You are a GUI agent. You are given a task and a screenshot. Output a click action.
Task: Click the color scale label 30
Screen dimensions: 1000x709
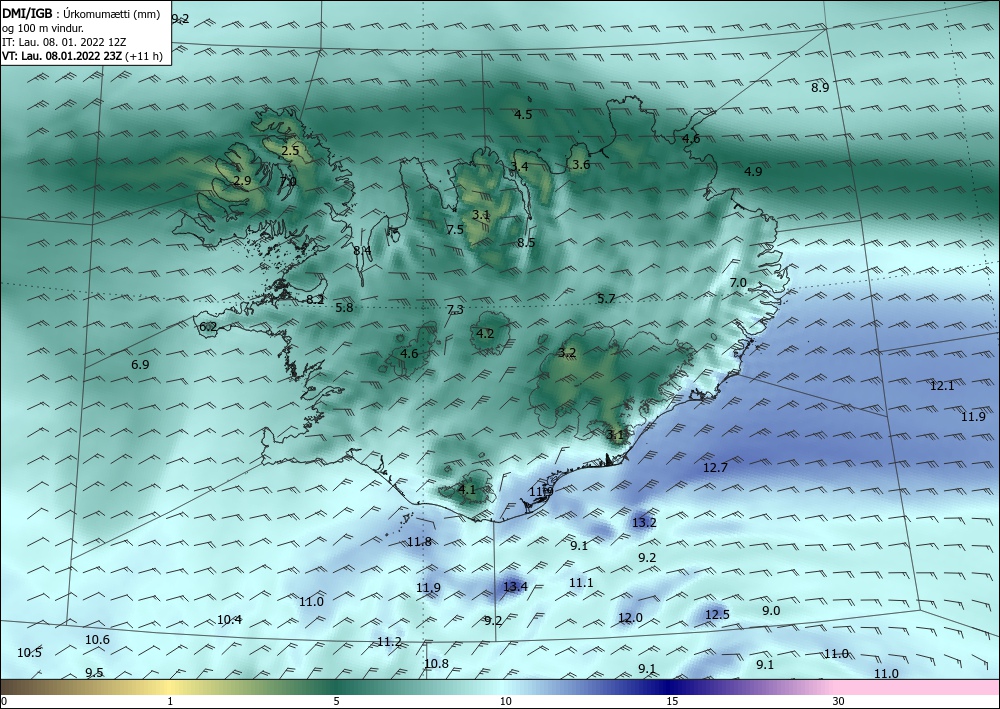[x=839, y=702]
